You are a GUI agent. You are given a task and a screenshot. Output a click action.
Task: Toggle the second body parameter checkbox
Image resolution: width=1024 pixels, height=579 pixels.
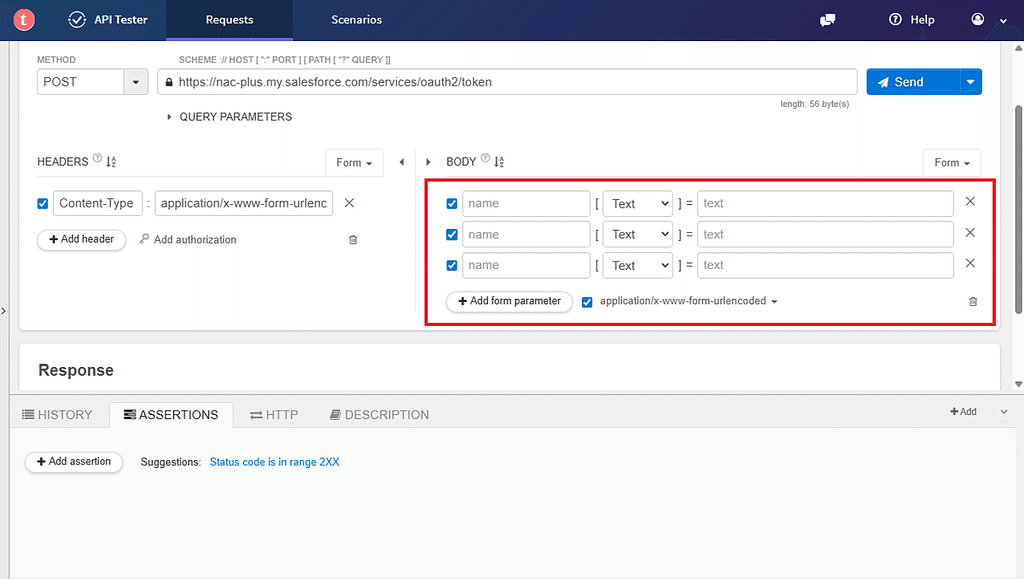(x=451, y=234)
